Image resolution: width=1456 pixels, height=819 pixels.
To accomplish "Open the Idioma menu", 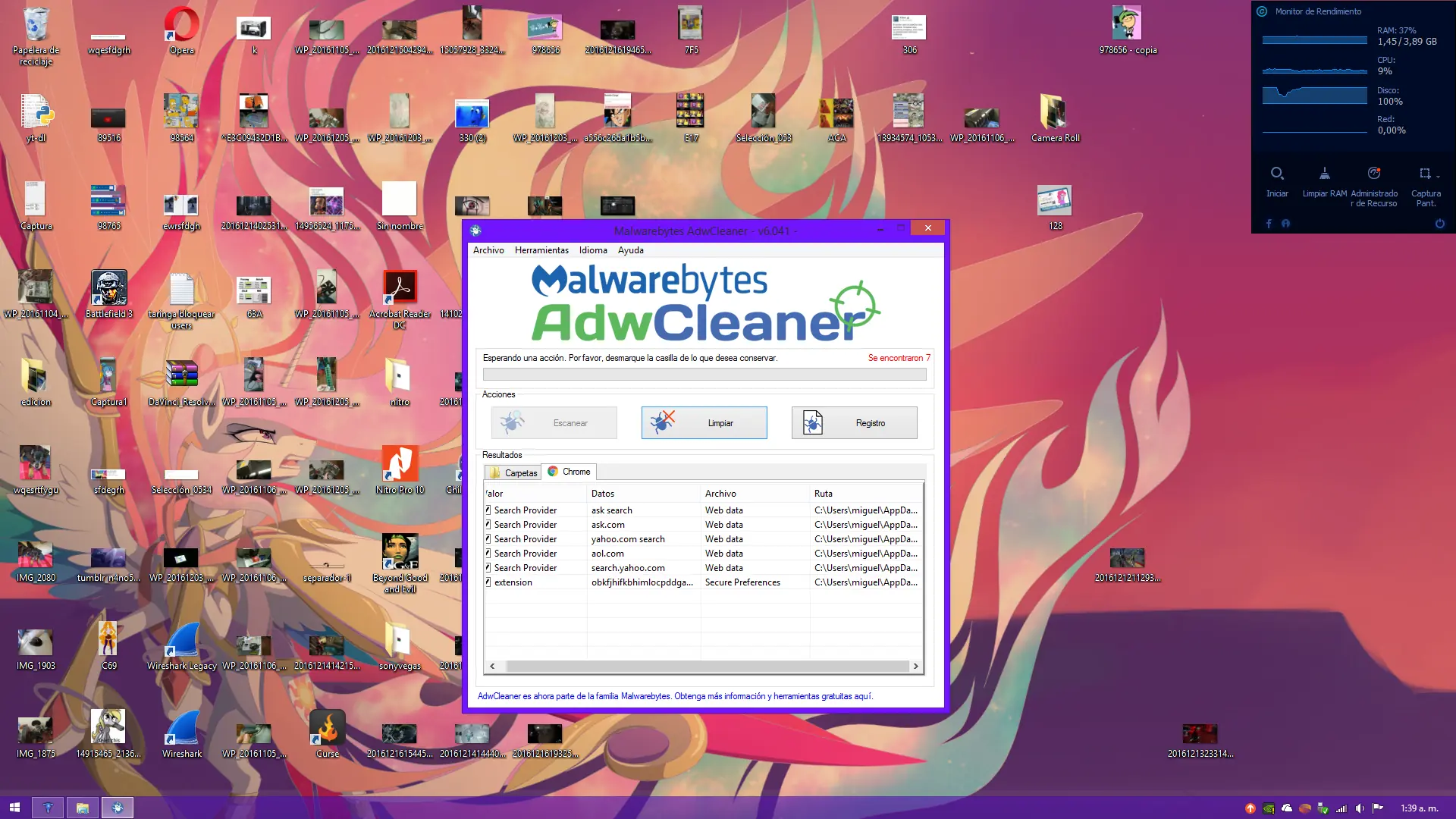I will (593, 250).
